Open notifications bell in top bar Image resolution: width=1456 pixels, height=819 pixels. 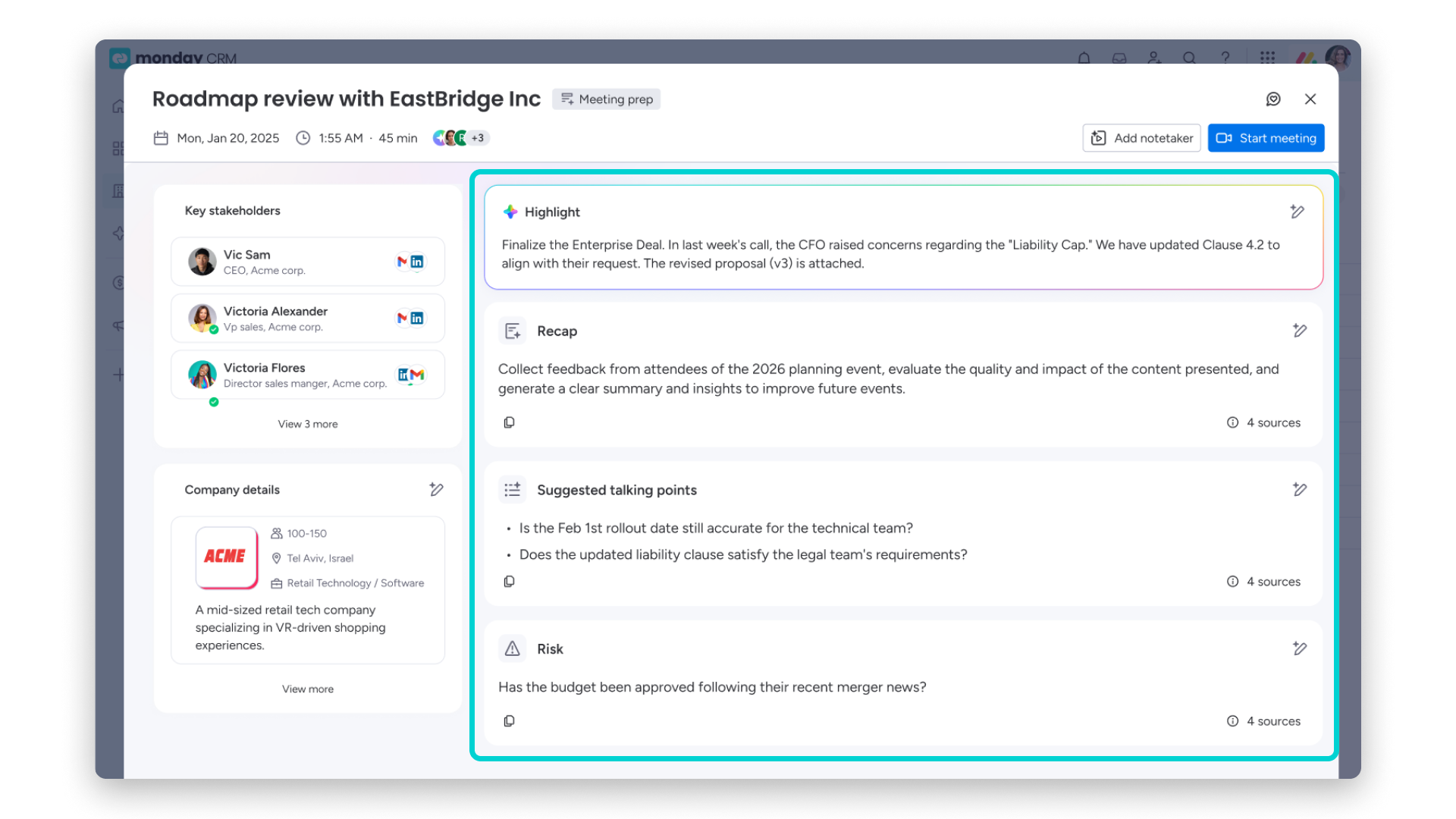[x=1084, y=58]
